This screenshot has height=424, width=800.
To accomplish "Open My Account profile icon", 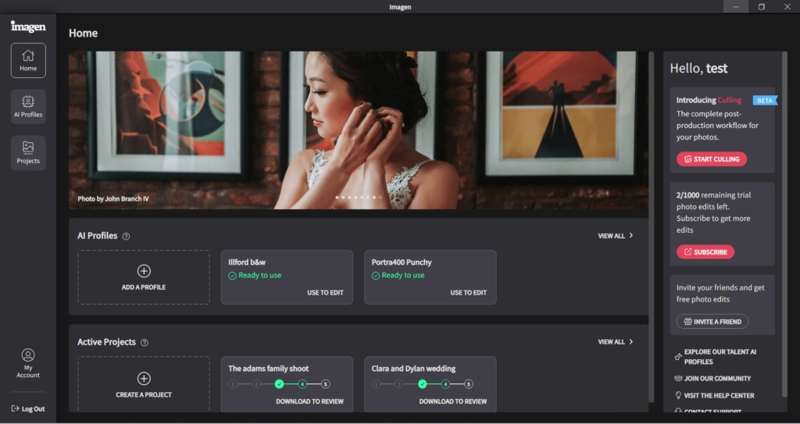I will point(28,355).
